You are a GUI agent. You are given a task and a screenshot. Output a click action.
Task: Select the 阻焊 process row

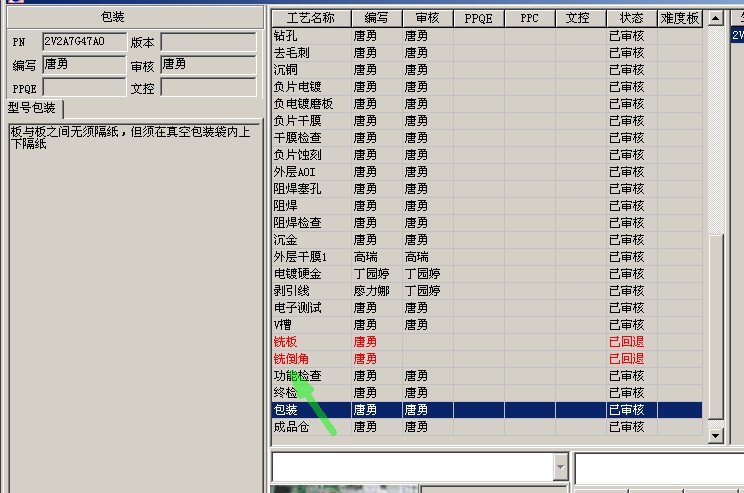click(x=487, y=206)
